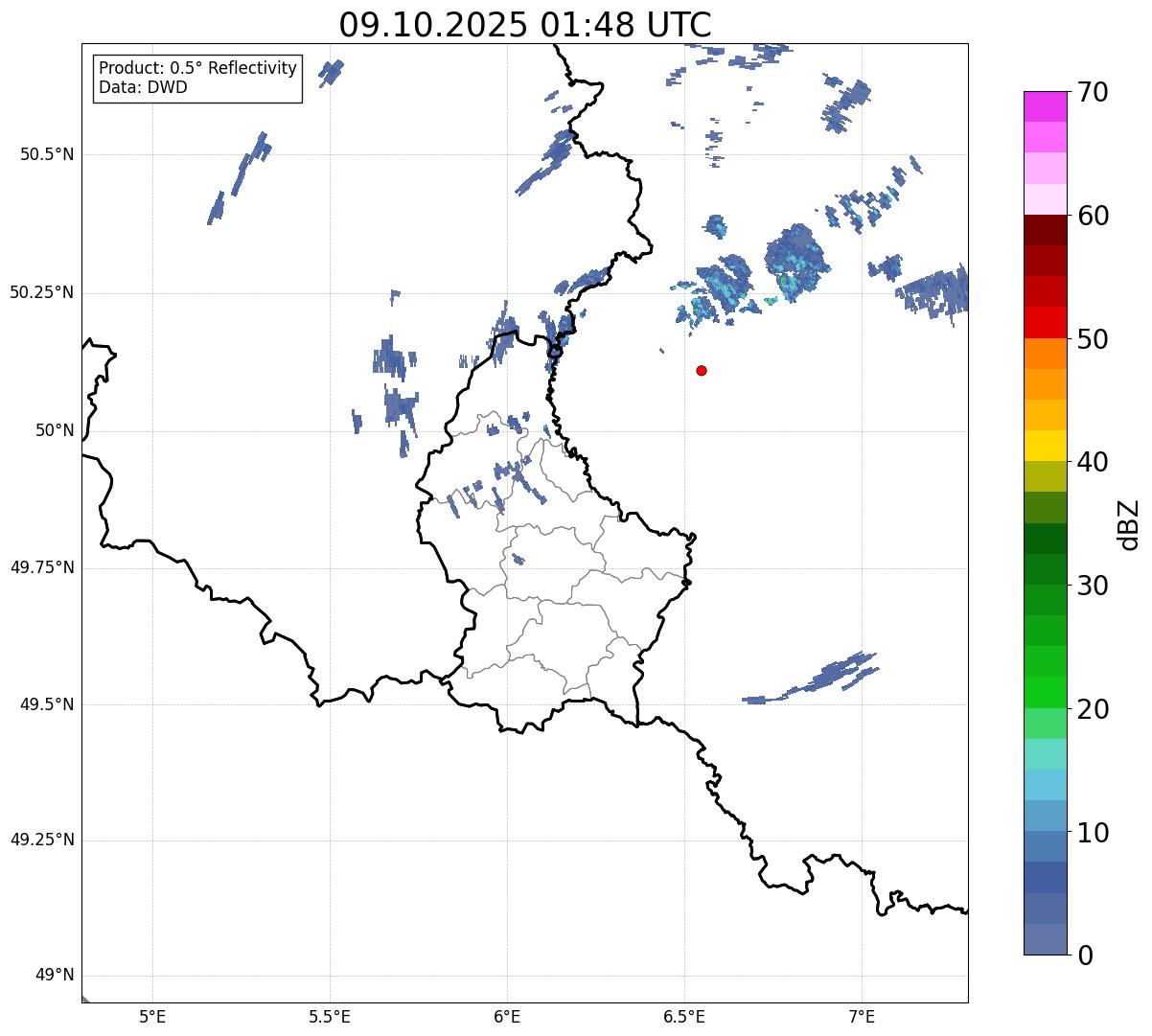Image resolution: width=1152 pixels, height=1036 pixels.
Task: Click the longitude label "5°E"
Action: 152,1016
